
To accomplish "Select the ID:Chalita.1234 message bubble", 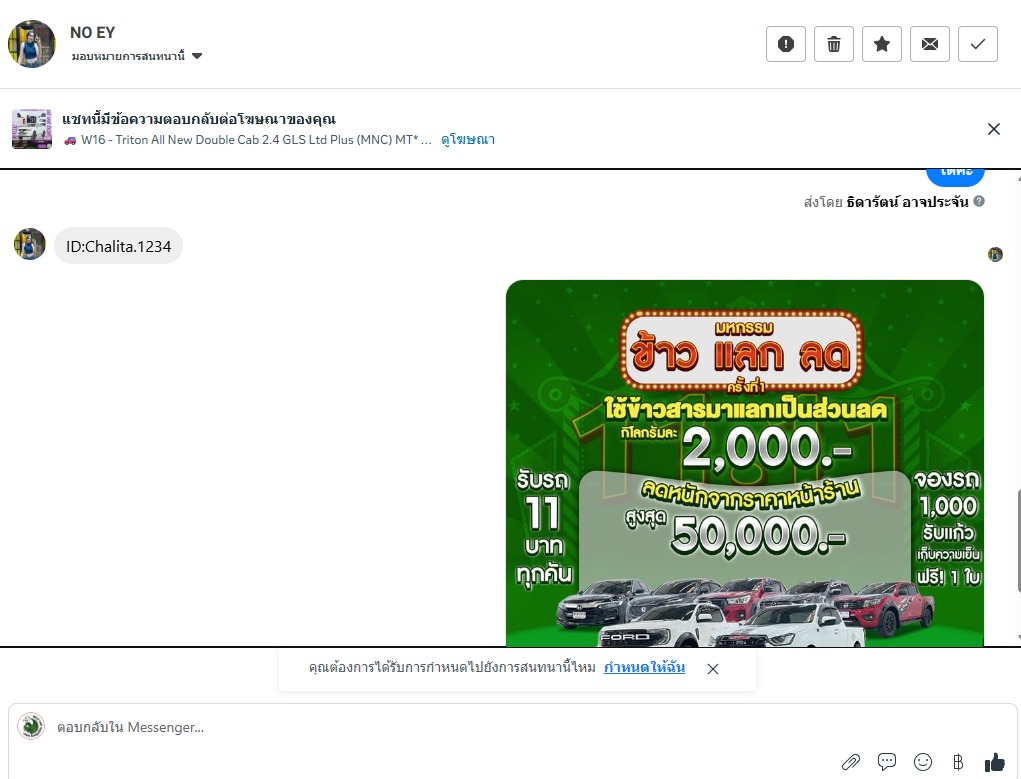I will pos(119,246).
